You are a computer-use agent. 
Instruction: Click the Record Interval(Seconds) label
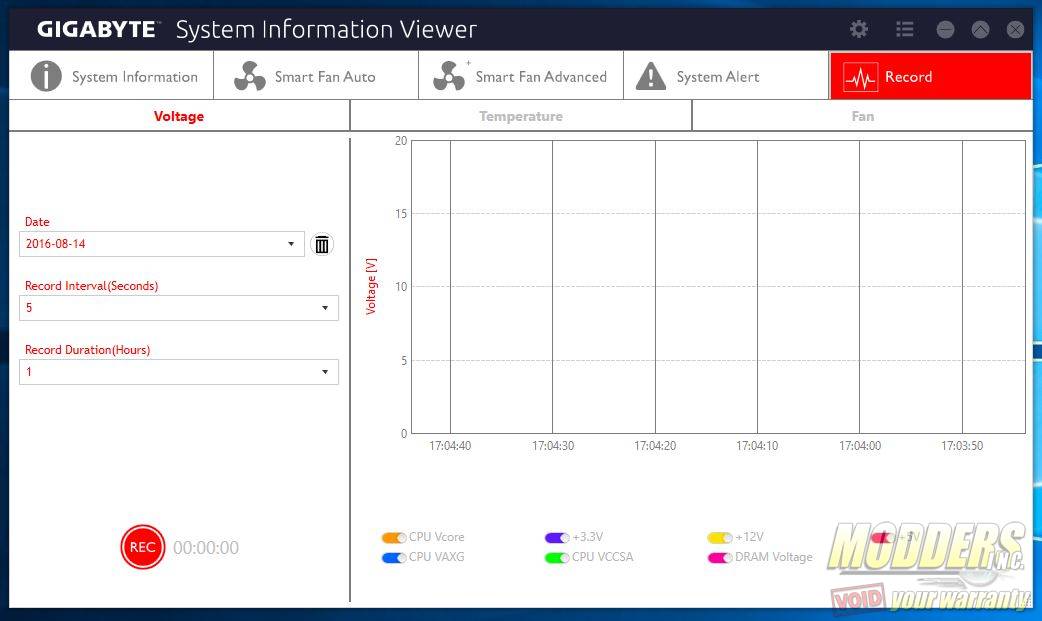[x=92, y=286]
